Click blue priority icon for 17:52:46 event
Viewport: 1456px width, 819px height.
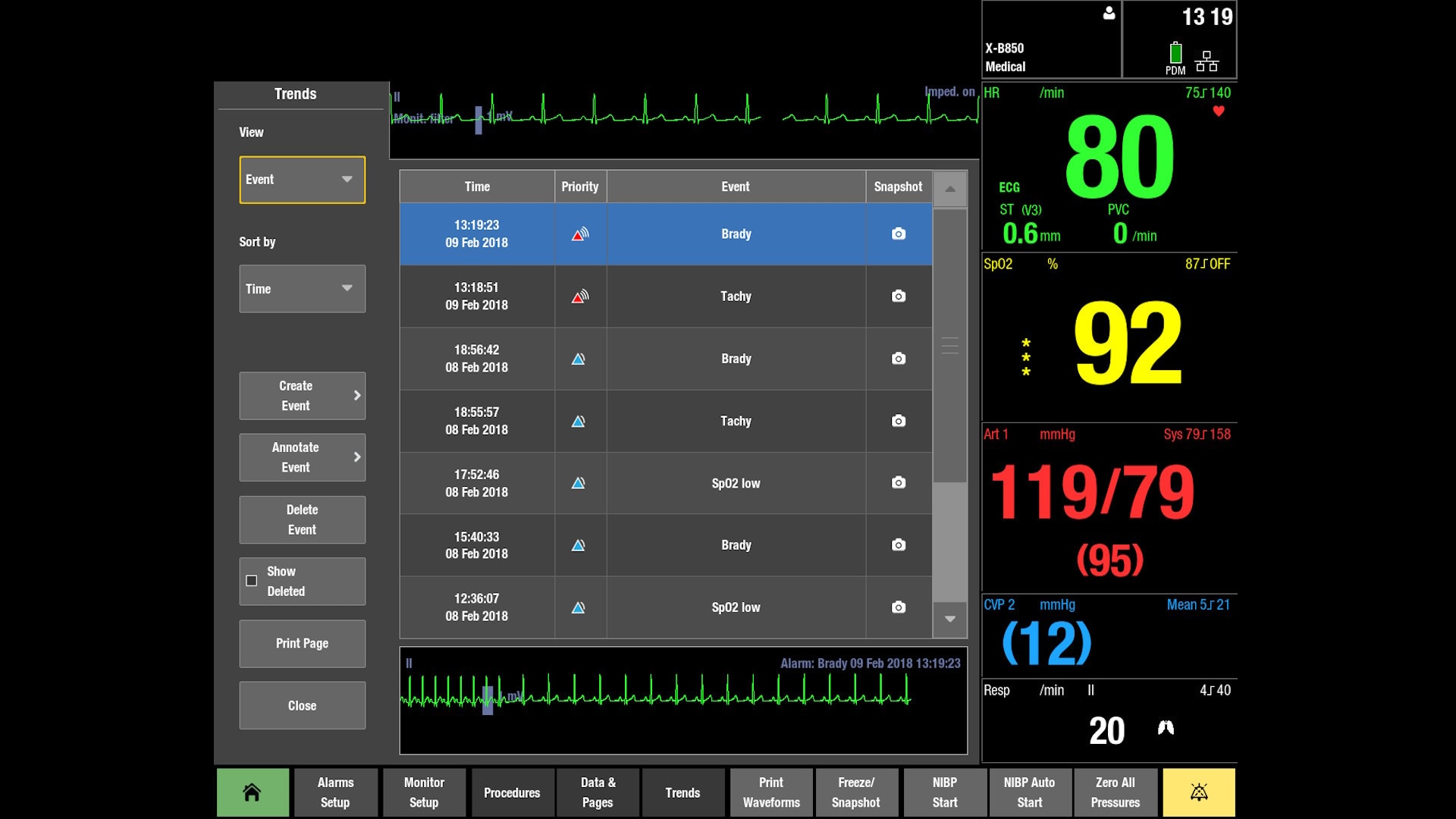(x=579, y=483)
